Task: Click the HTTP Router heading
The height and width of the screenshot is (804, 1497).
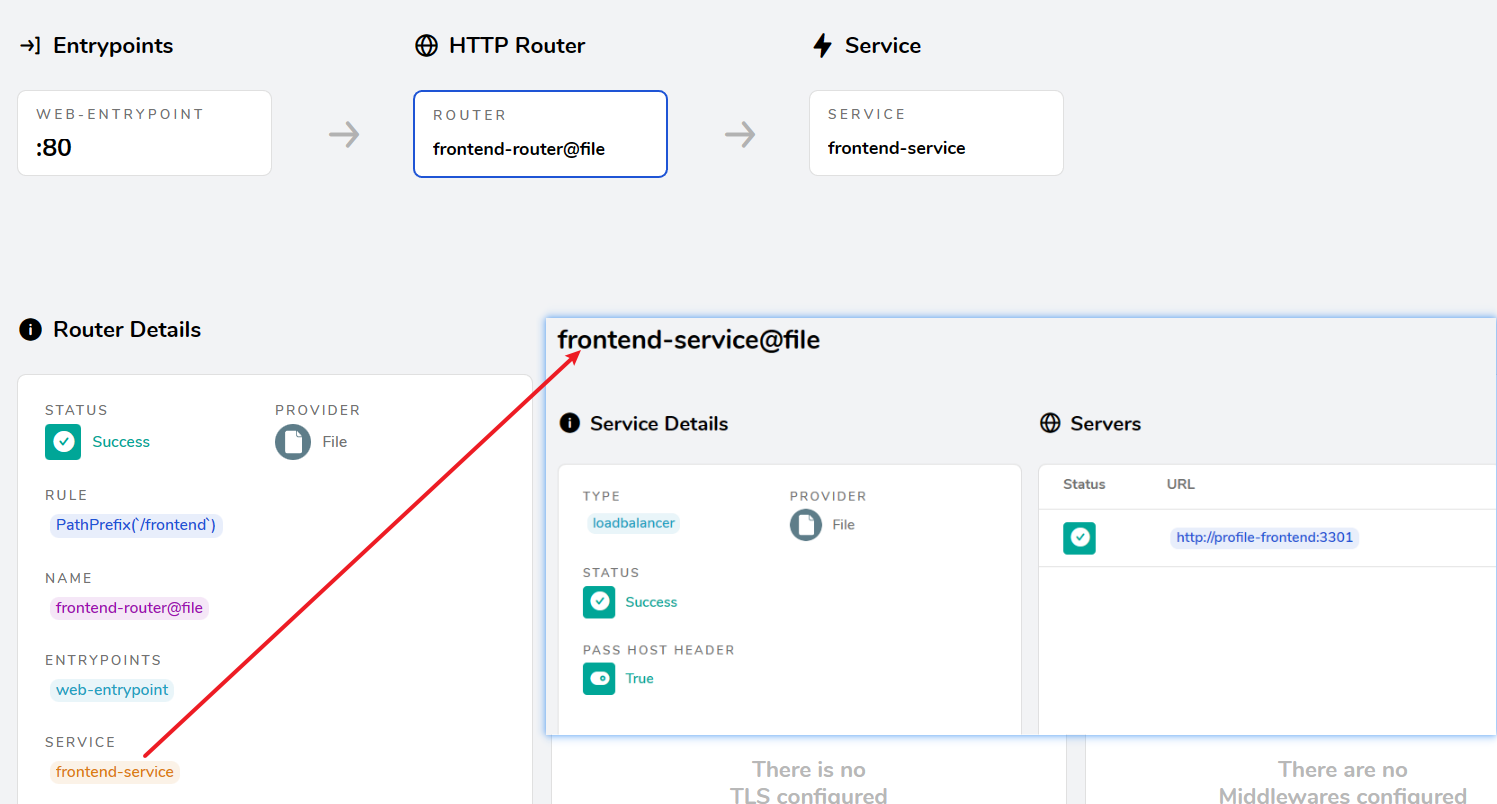Action: tap(517, 46)
